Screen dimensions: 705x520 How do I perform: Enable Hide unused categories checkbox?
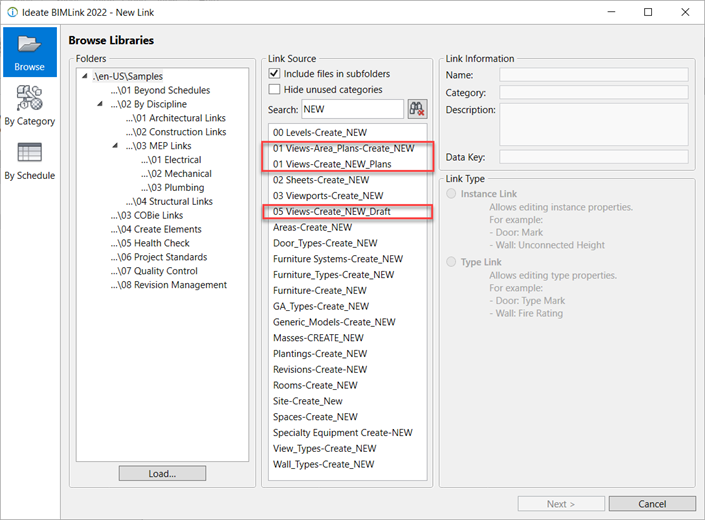tap(275, 89)
